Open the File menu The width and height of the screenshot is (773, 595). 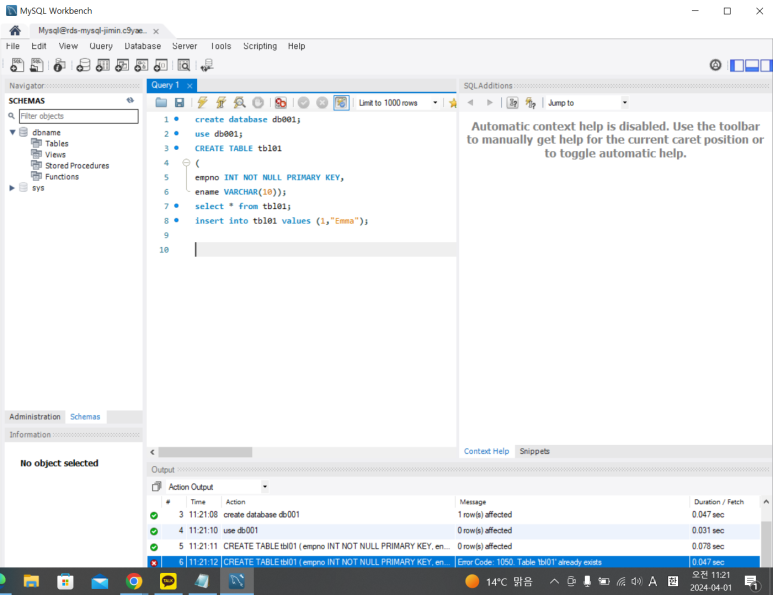pos(13,46)
